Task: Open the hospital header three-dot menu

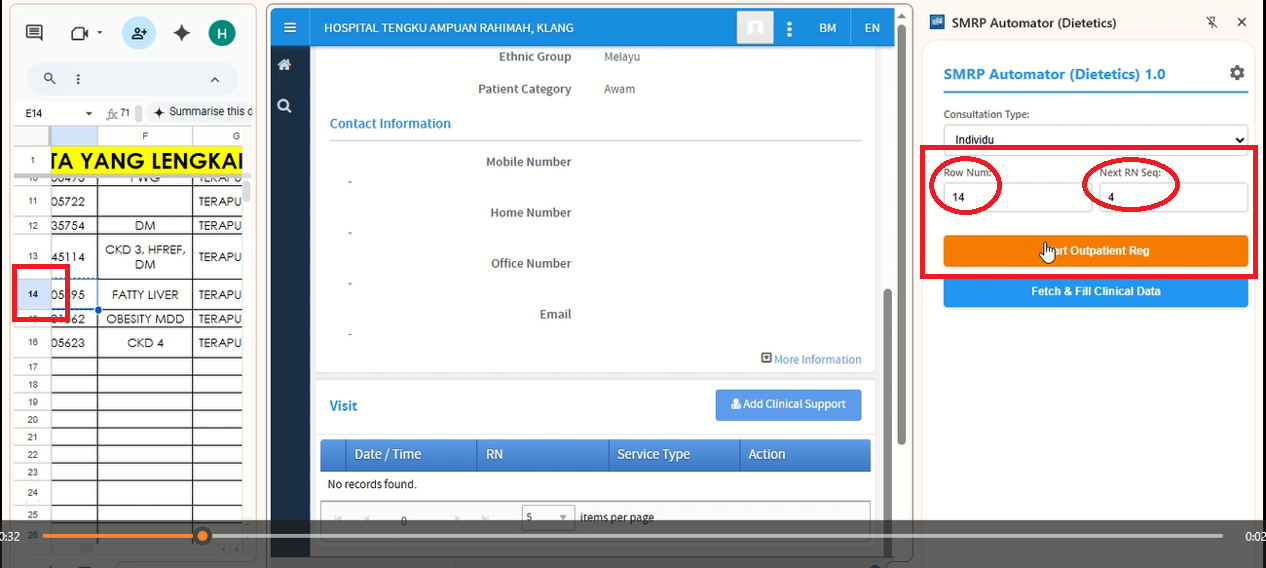Action: [790, 28]
